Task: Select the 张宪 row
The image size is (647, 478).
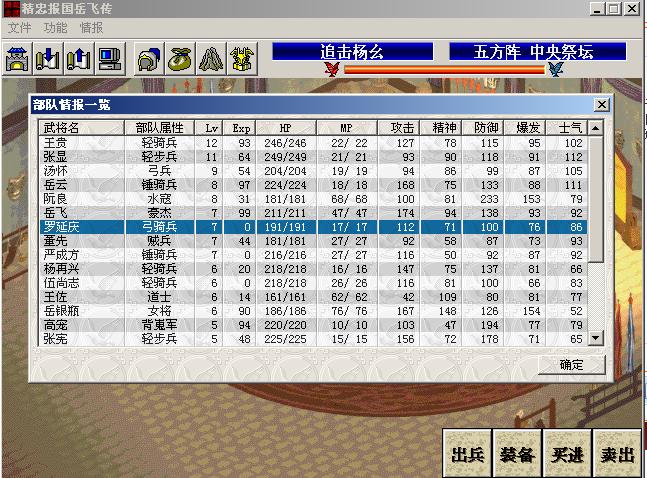Action: (313, 339)
